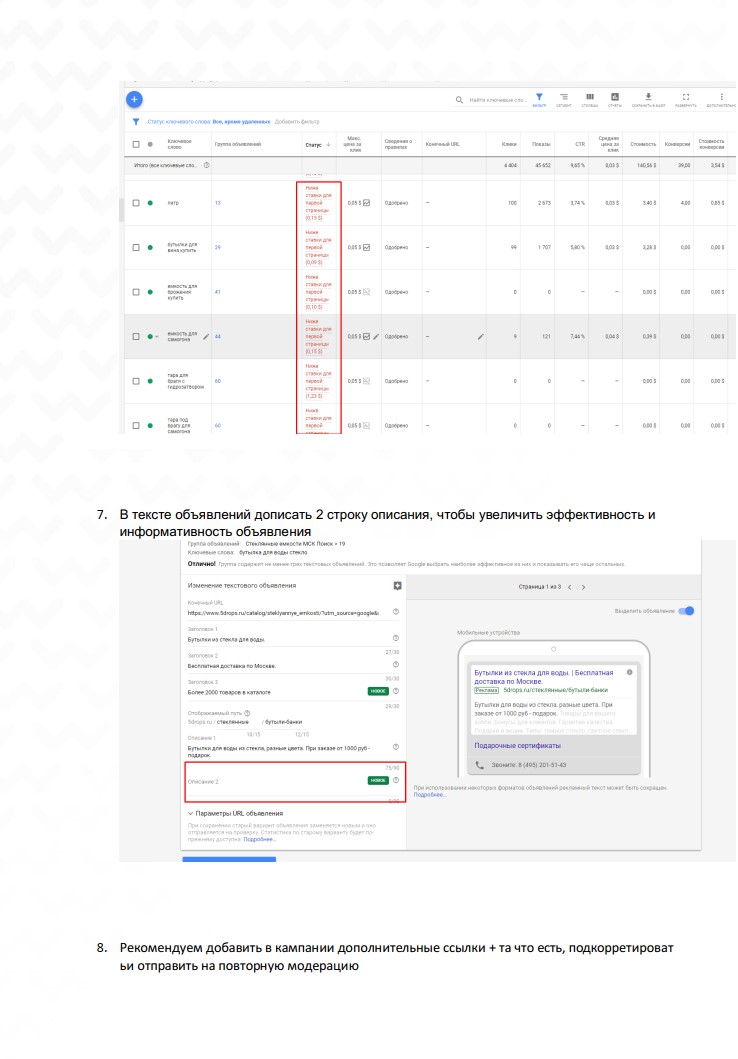Click help icon in Описание 2 field
738x1059 pixels.
tap(396, 780)
